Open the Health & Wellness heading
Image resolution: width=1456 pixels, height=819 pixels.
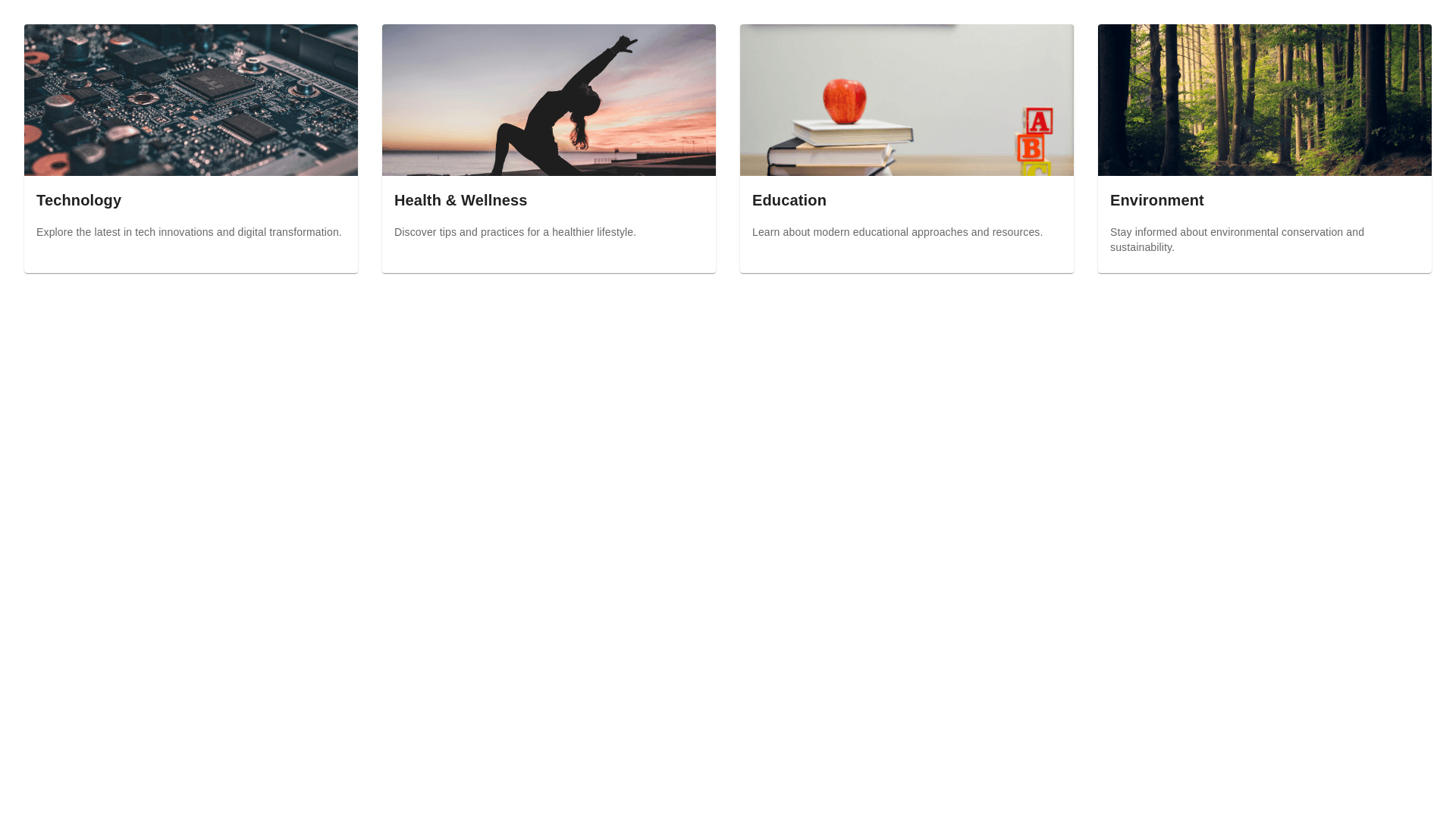(460, 200)
